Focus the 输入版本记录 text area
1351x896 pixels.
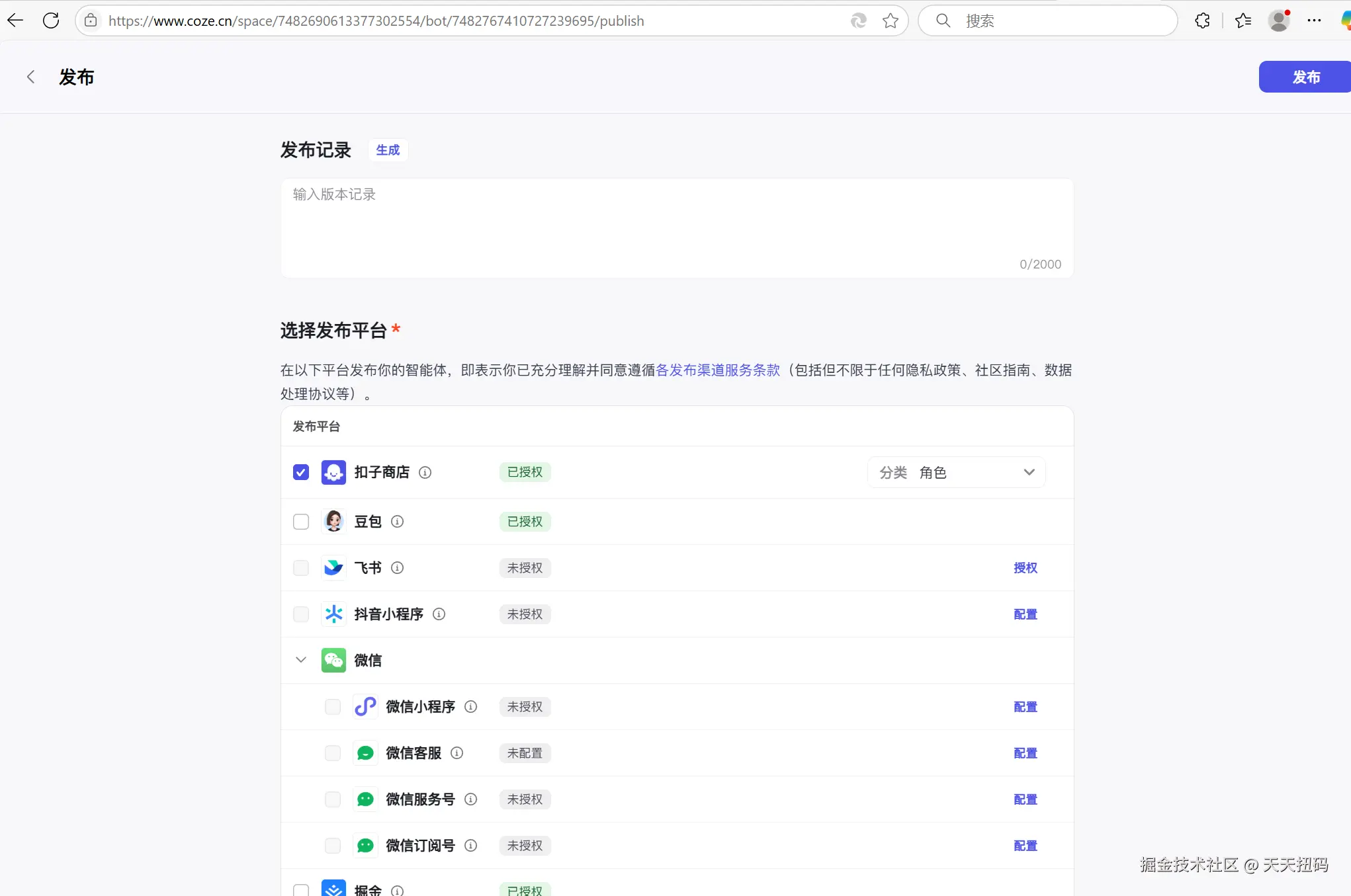coord(677,228)
